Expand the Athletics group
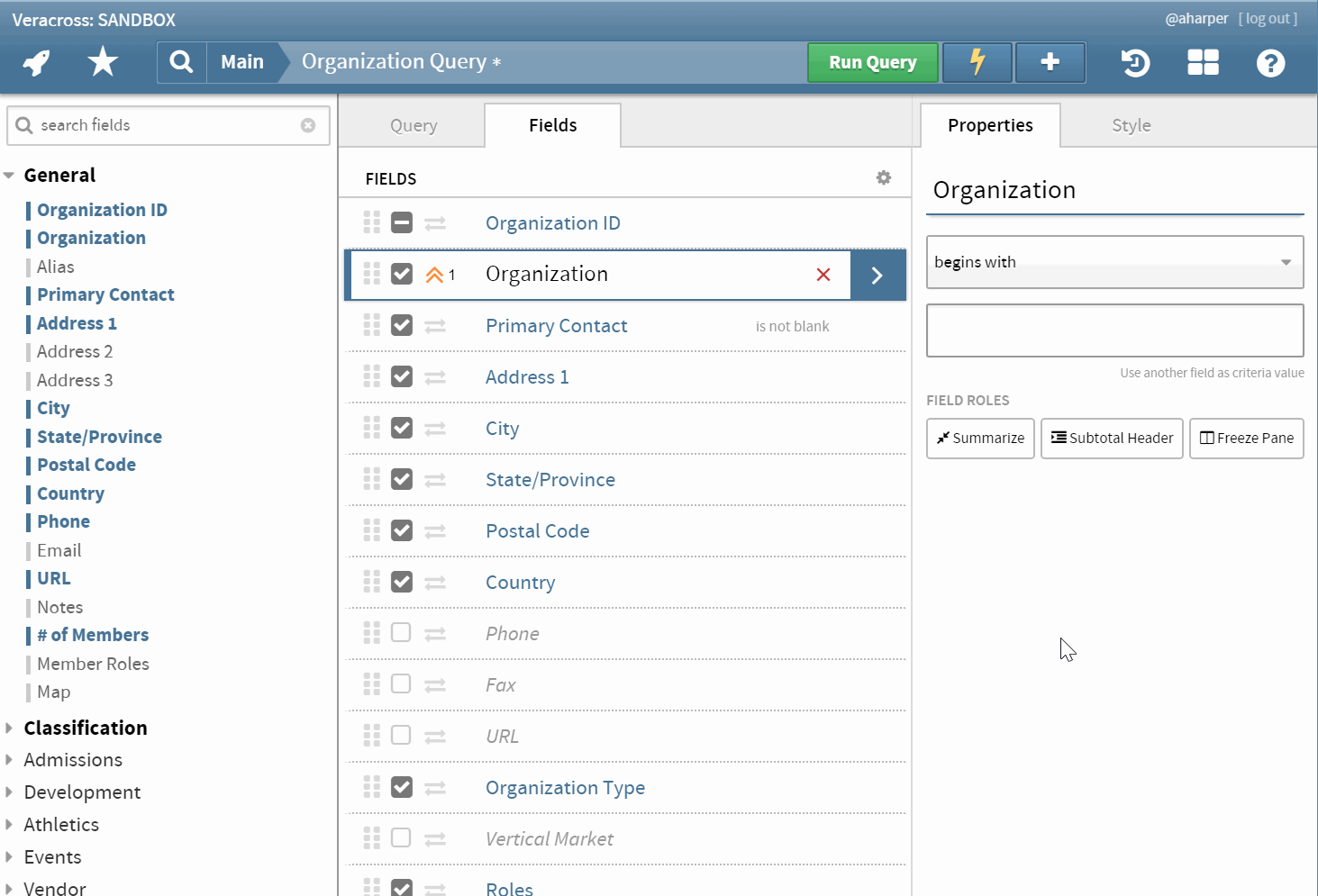1318x896 pixels. click(9, 825)
